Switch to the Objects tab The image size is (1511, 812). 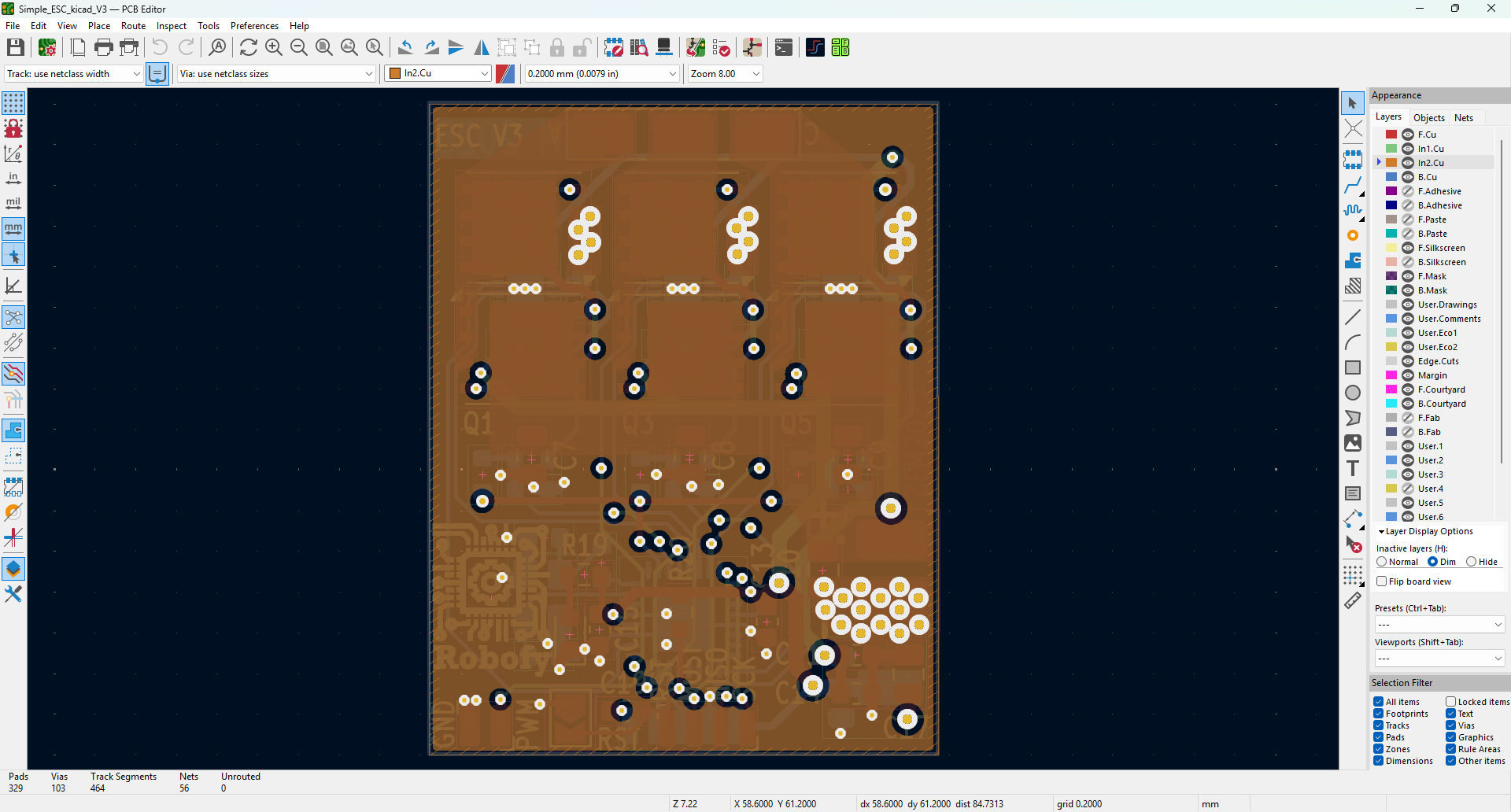[1428, 117]
